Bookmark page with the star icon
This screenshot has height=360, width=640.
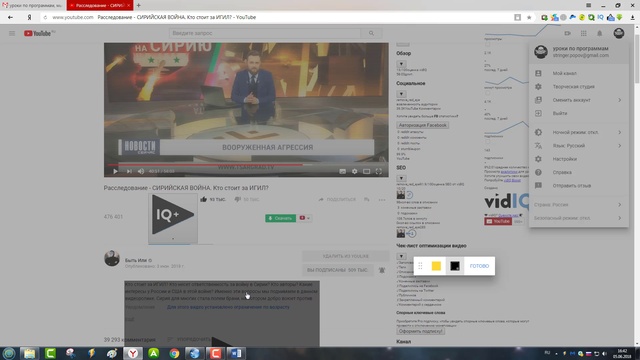click(x=529, y=17)
